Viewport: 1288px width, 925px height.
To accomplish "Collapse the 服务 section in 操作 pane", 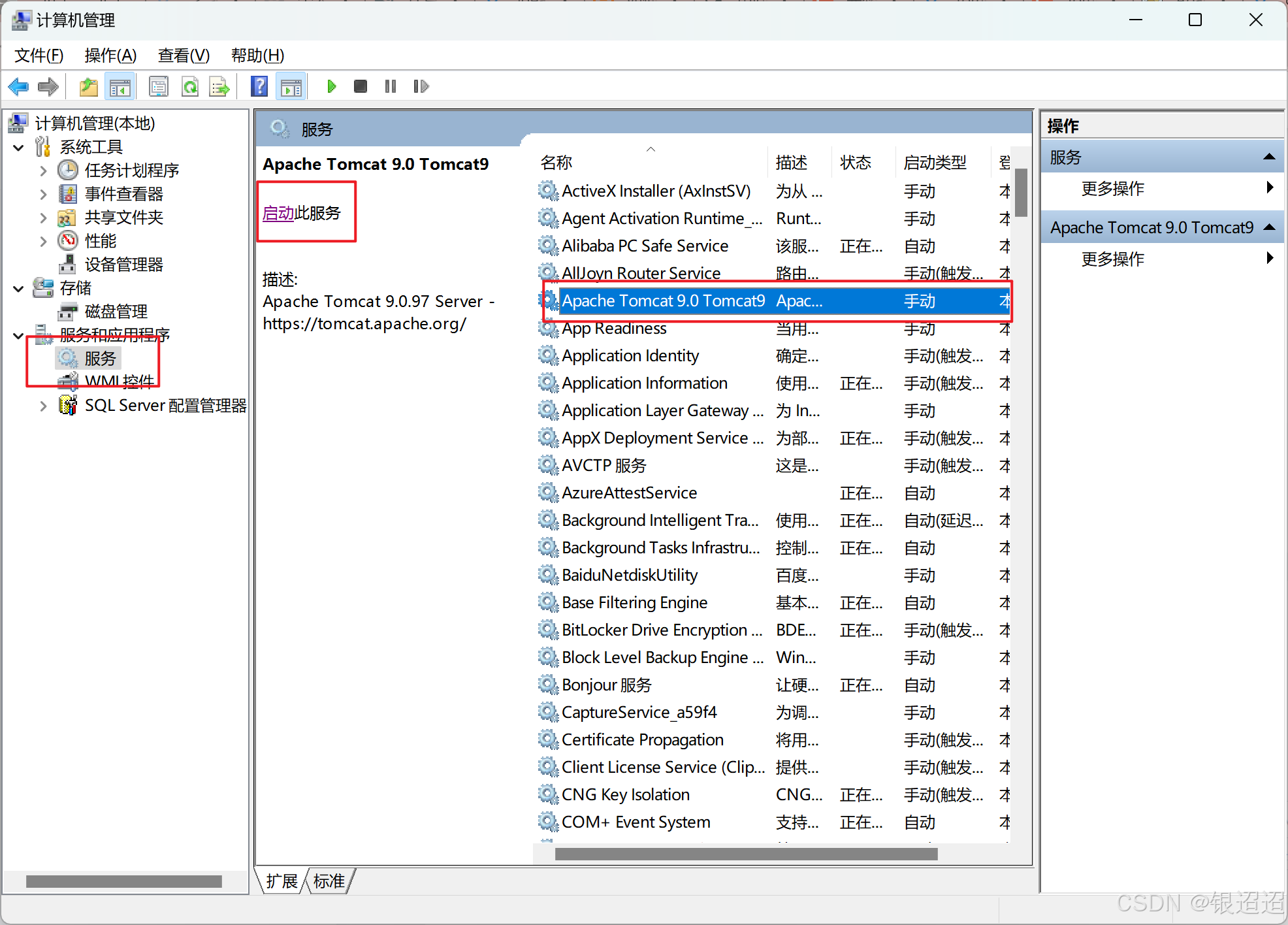I will (x=1269, y=157).
